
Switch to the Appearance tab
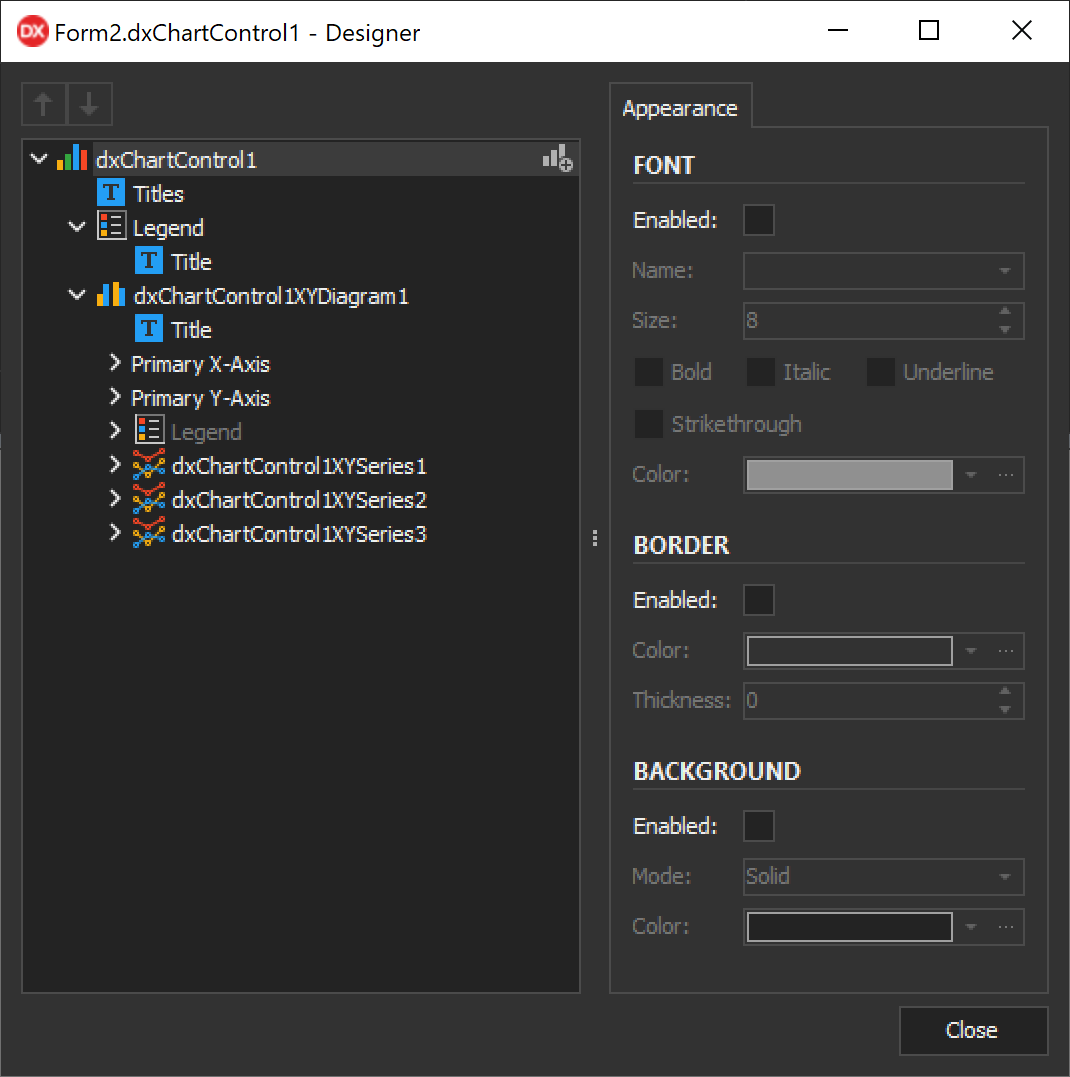coord(680,108)
